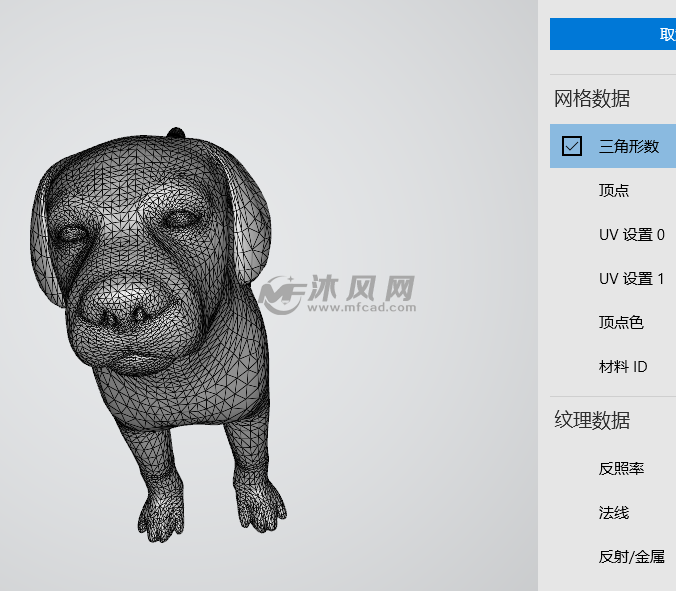Uncheck the 三角形数 checkbox
This screenshot has height=591, width=676.
click(572, 146)
